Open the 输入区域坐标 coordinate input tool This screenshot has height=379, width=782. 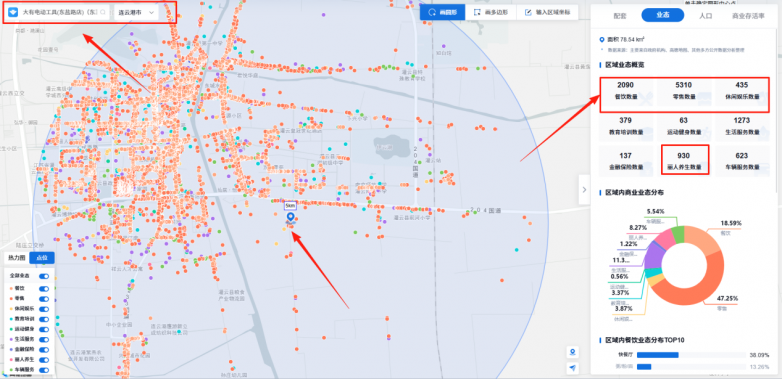point(547,12)
